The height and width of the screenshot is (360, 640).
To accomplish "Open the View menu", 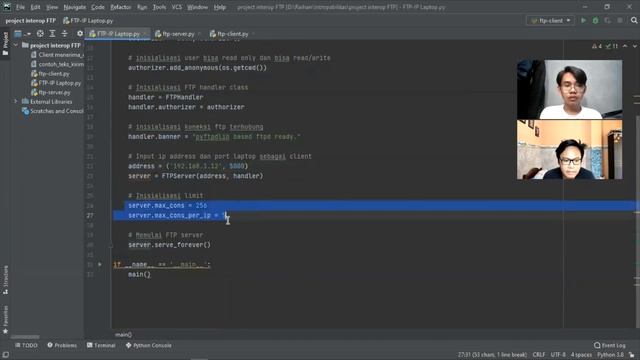I will coord(52,7).
